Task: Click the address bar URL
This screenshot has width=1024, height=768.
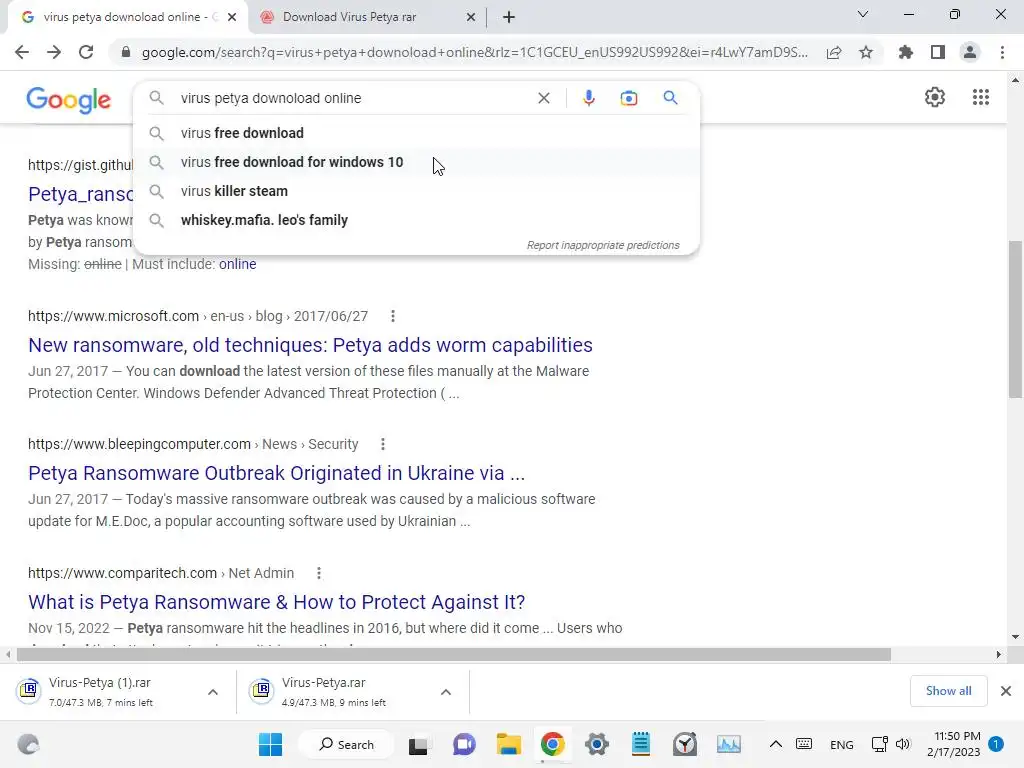Action: (475, 52)
